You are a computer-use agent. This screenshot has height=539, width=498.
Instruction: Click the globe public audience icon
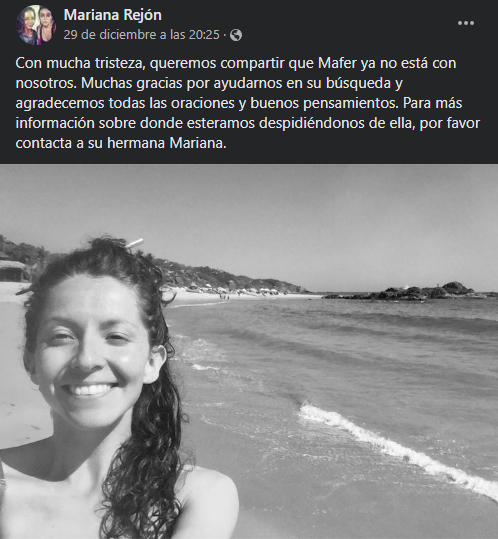coord(236,35)
